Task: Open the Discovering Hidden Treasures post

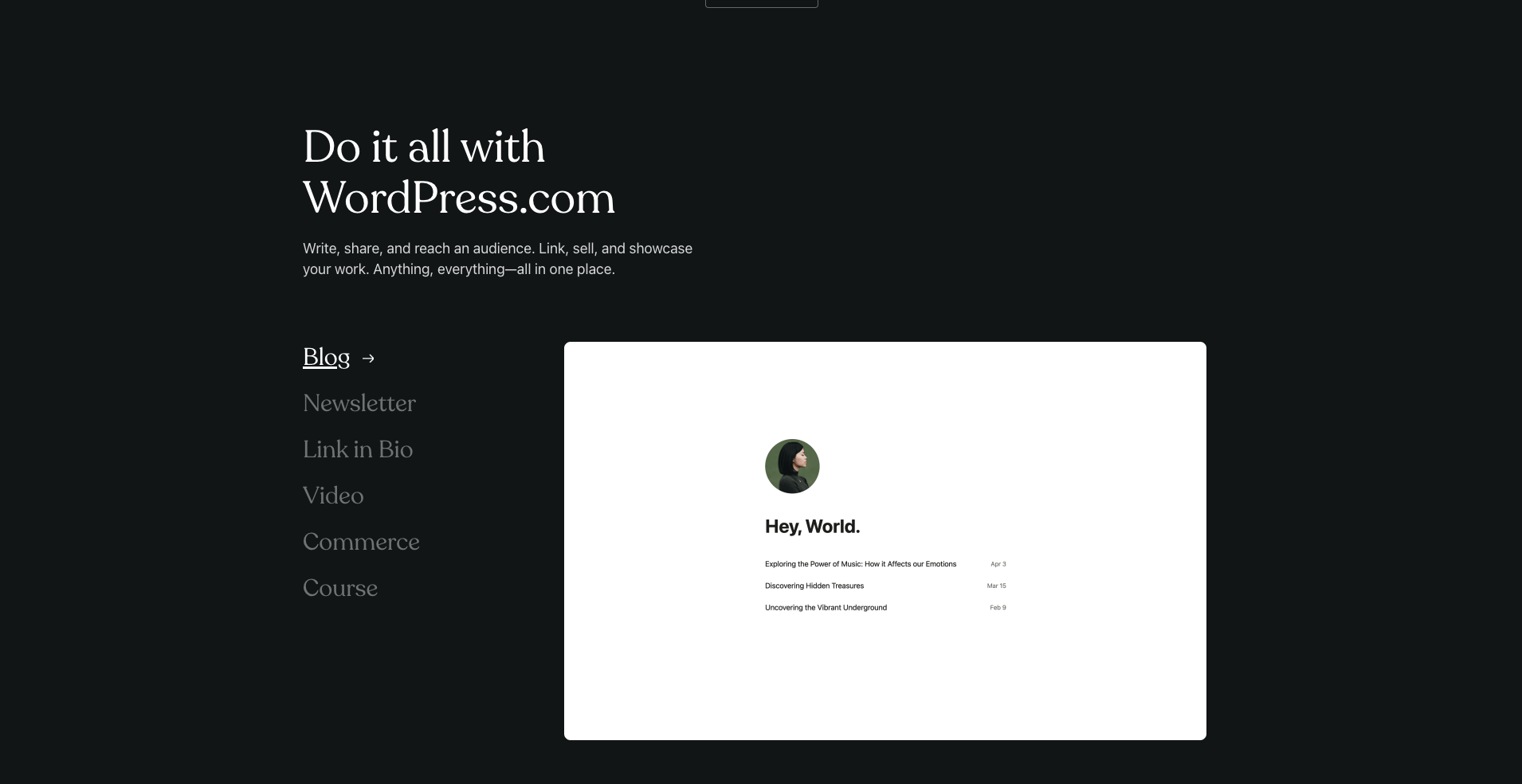Action: 814,586
